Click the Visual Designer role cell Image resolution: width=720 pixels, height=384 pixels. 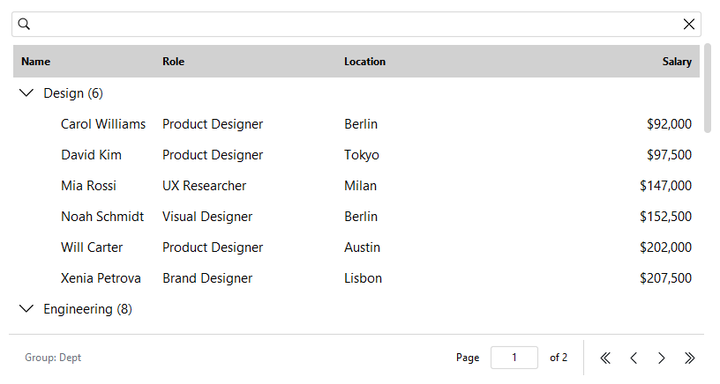[207, 216]
